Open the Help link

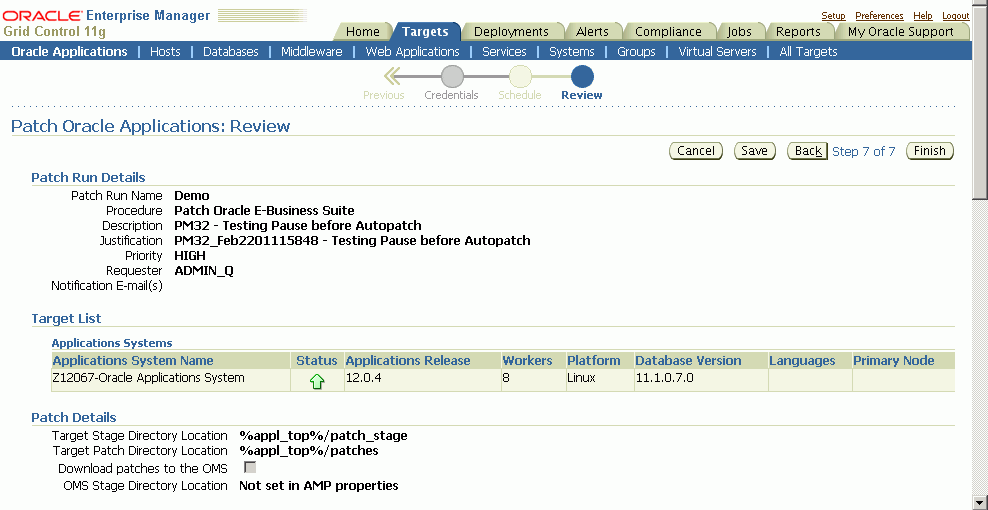pos(922,16)
